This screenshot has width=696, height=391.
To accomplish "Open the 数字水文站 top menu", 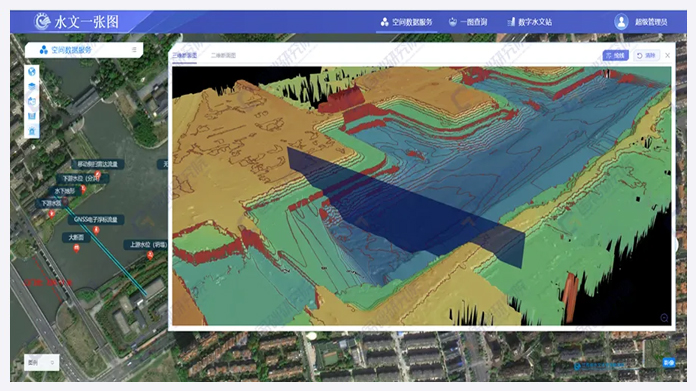I will coord(530,22).
